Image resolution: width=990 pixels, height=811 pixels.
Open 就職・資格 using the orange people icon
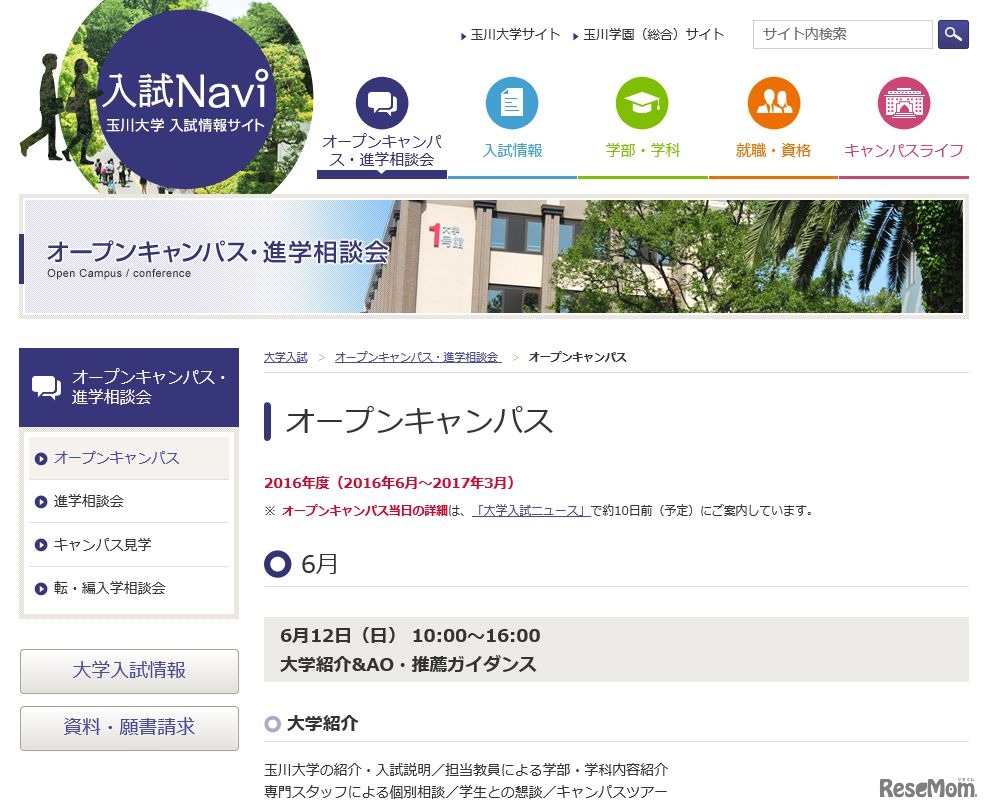coord(773,103)
